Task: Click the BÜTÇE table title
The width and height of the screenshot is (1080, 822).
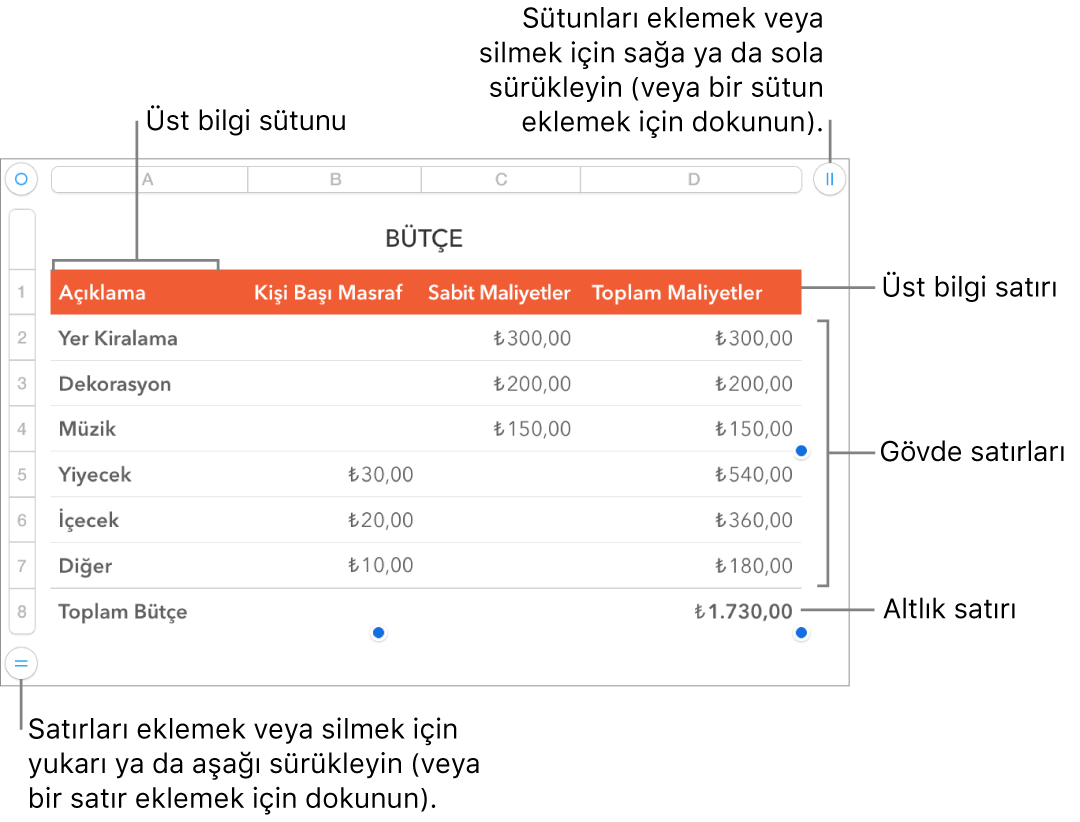Action: click(x=426, y=238)
